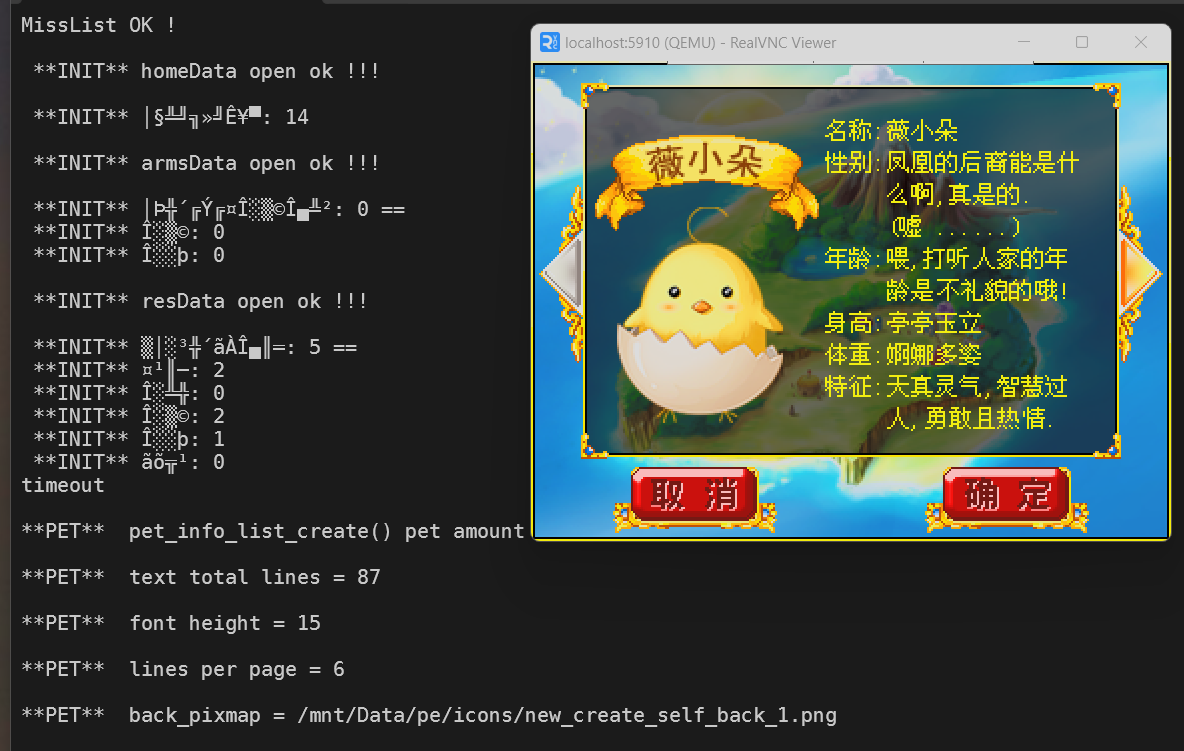Image resolution: width=1184 pixels, height=751 pixels.
Task: Click 'lines per page = 6' in terminal
Action: 183,669
